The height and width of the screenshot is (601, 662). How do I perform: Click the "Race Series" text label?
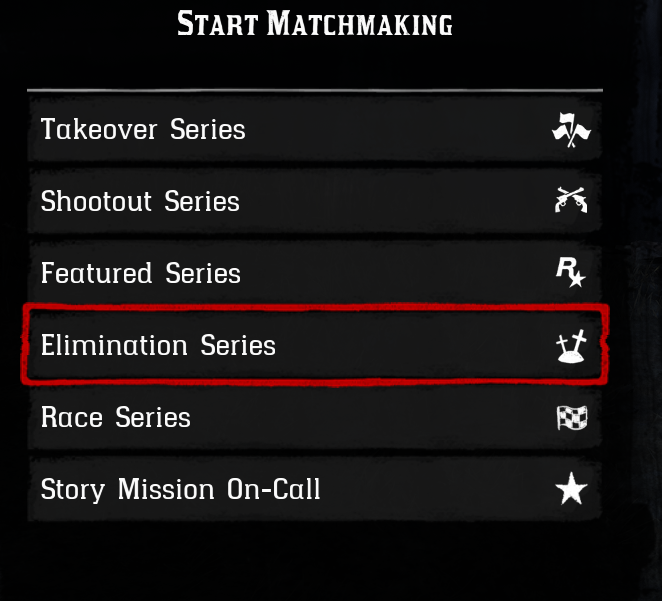pyautogui.click(x=115, y=418)
